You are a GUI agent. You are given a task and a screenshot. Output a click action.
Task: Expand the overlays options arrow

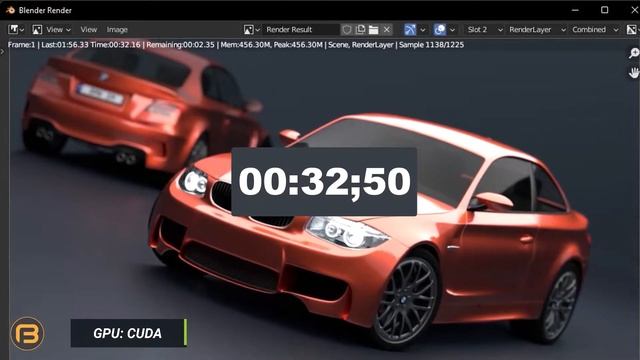pos(452,29)
